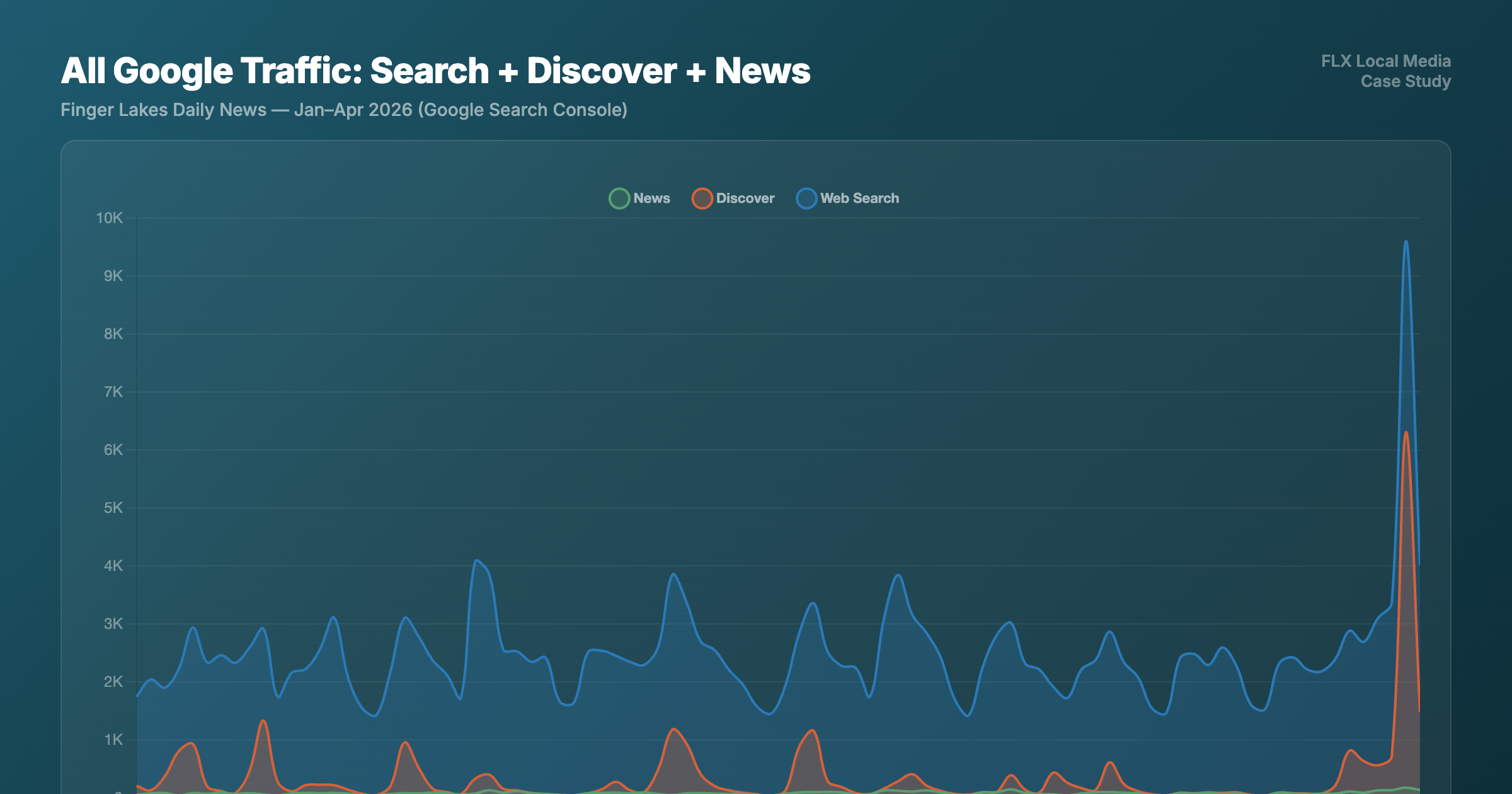1512x794 pixels.
Task: Click the Case Study text
Action: pyautogui.click(x=1405, y=81)
